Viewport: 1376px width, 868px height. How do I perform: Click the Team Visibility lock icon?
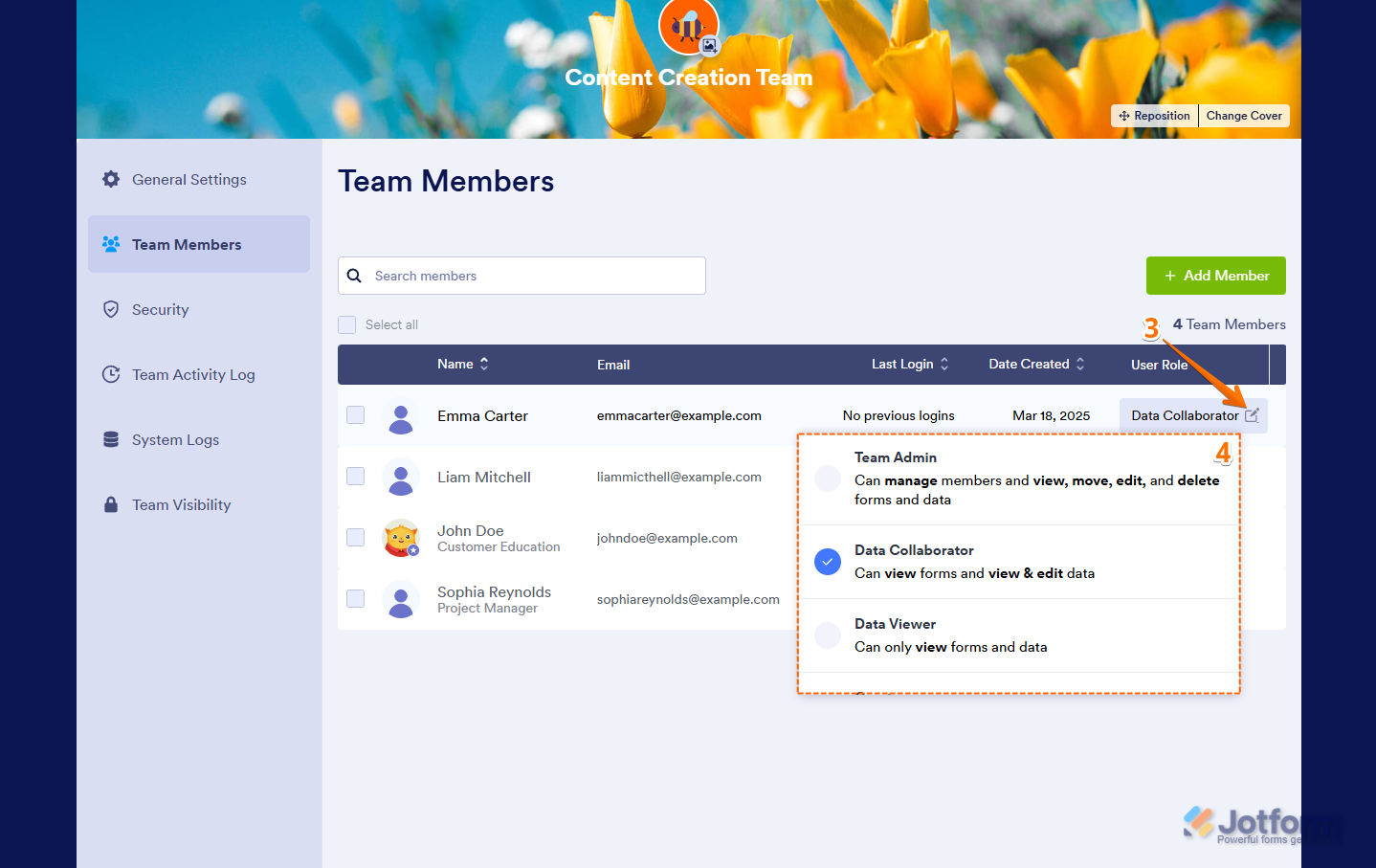pyautogui.click(x=112, y=504)
